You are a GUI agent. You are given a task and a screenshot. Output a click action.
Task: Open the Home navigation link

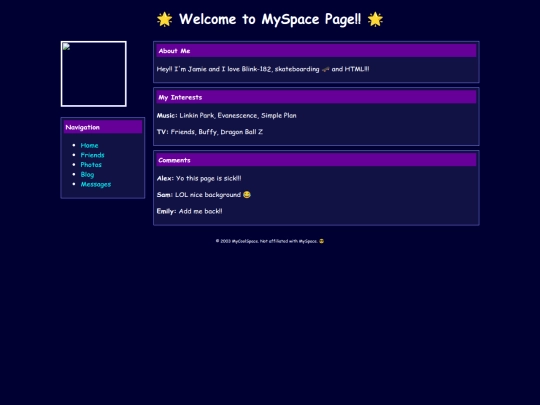(89, 145)
